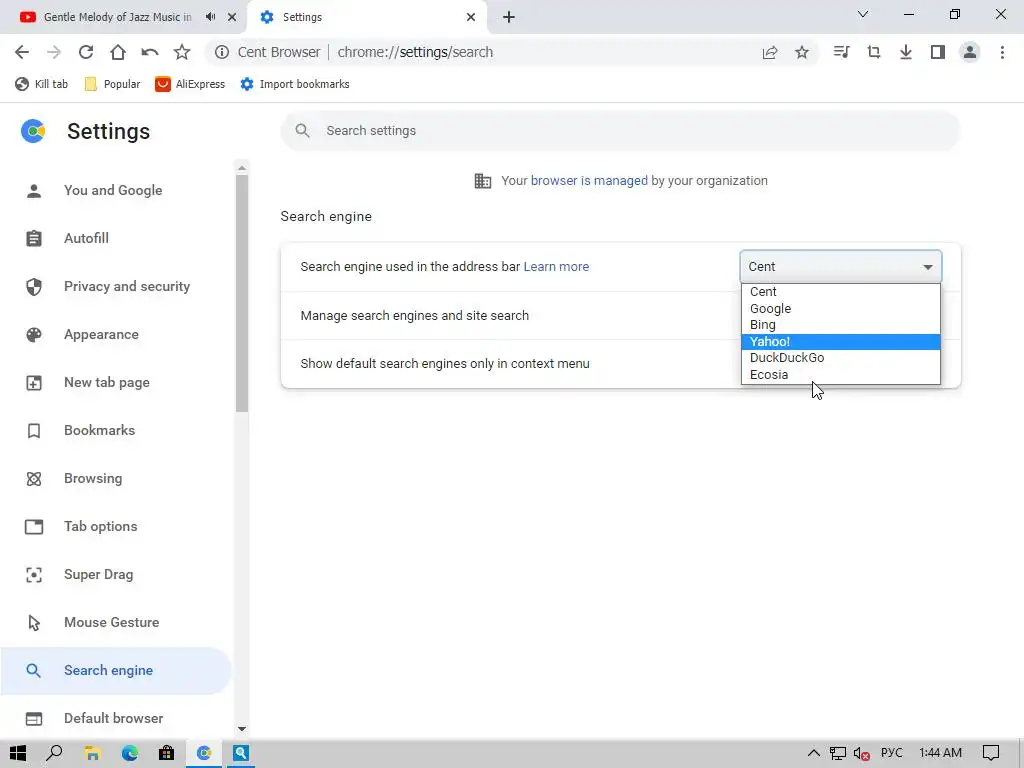
Task: Bookmark this page with address bar star
Action: click(x=802, y=52)
